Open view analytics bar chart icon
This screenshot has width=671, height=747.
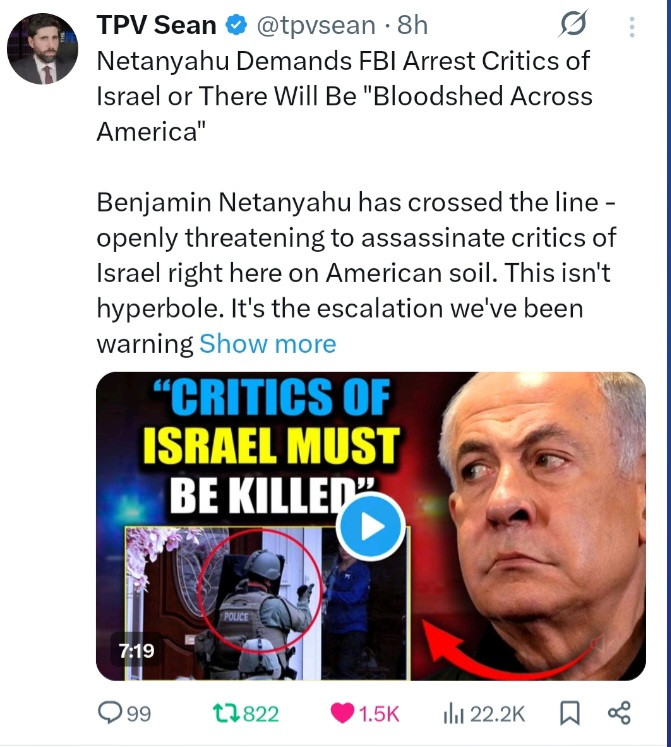pos(453,714)
